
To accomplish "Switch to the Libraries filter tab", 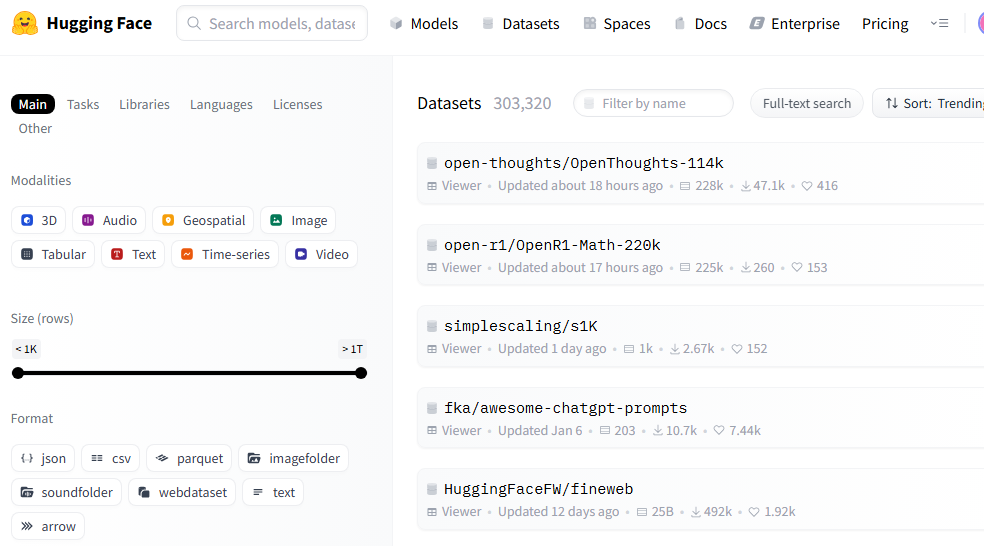I will pyautogui.click(x=144, y=104).
